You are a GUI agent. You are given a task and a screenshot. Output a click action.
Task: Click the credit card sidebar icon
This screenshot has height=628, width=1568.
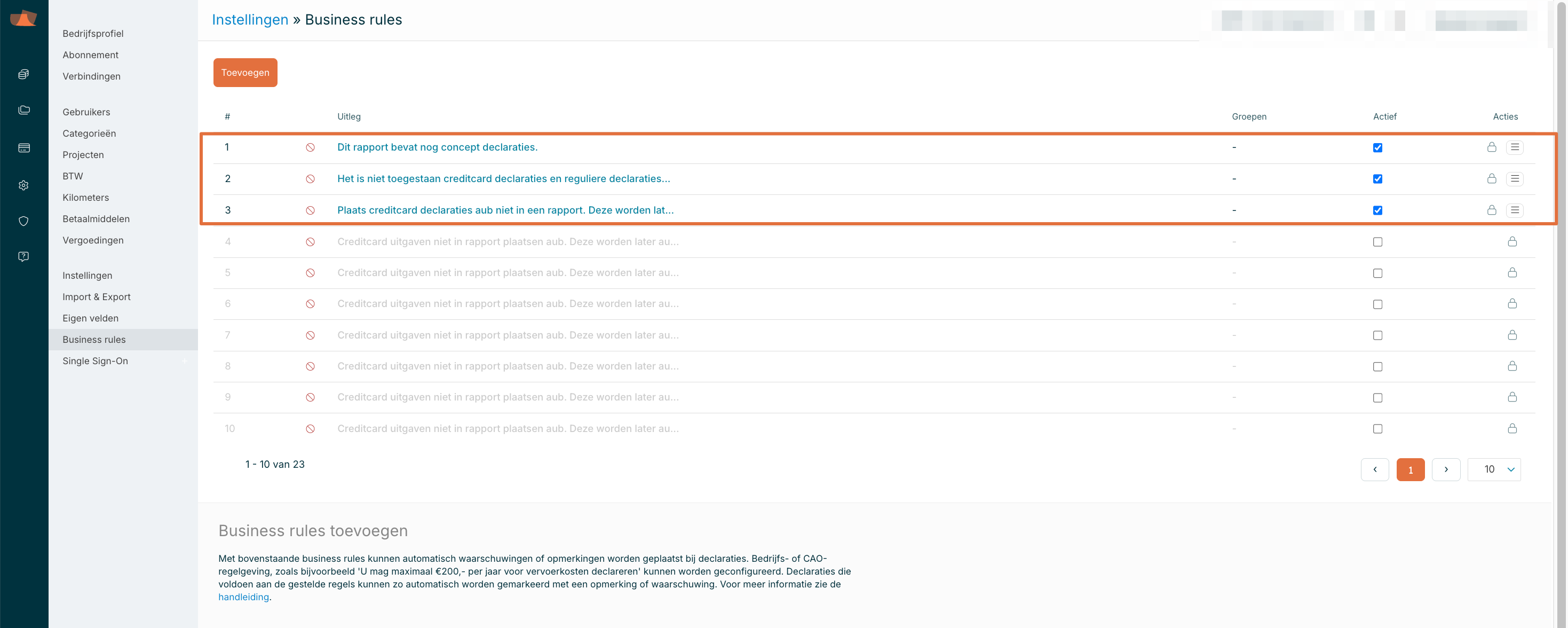(x=23, y=148)
